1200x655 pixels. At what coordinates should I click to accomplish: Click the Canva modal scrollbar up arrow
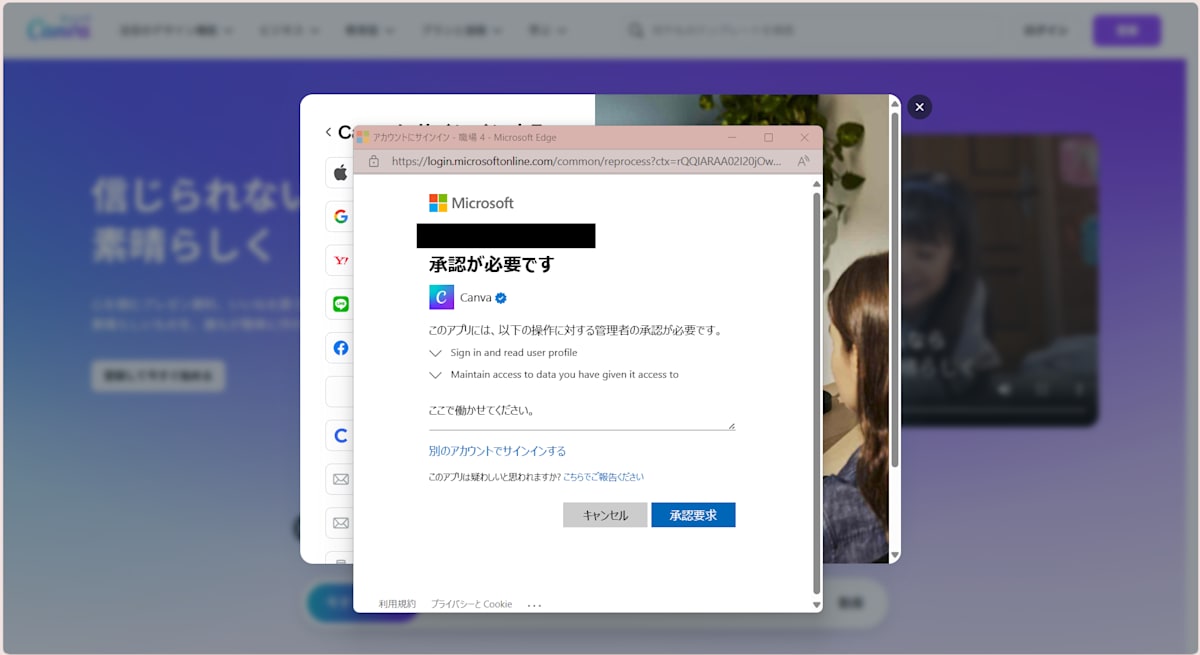(x=895, y=104)
